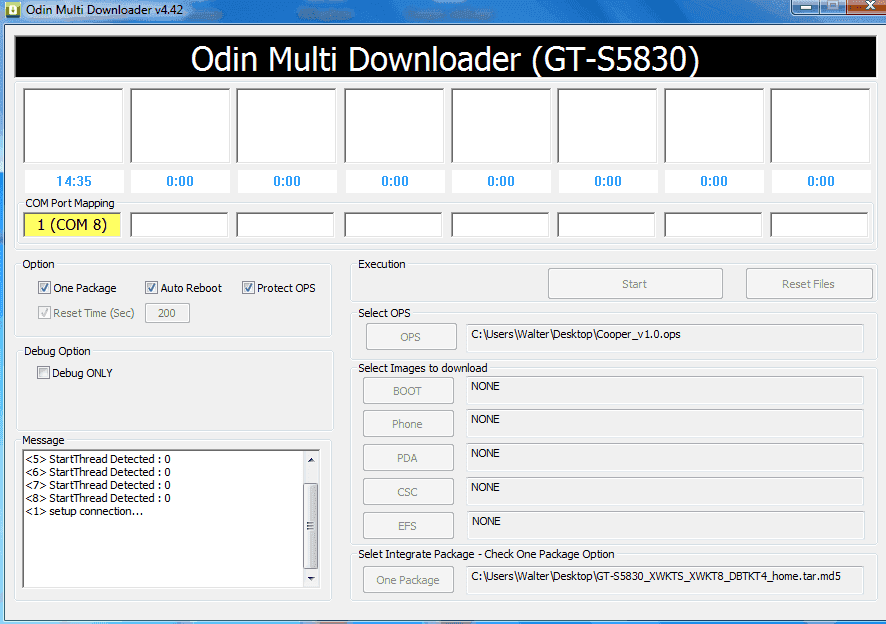The height and width of the screenshot is (624, 886).
Task: Click the OPS path field Cooper_v1.0.ops
Action: tap(664, 337)
